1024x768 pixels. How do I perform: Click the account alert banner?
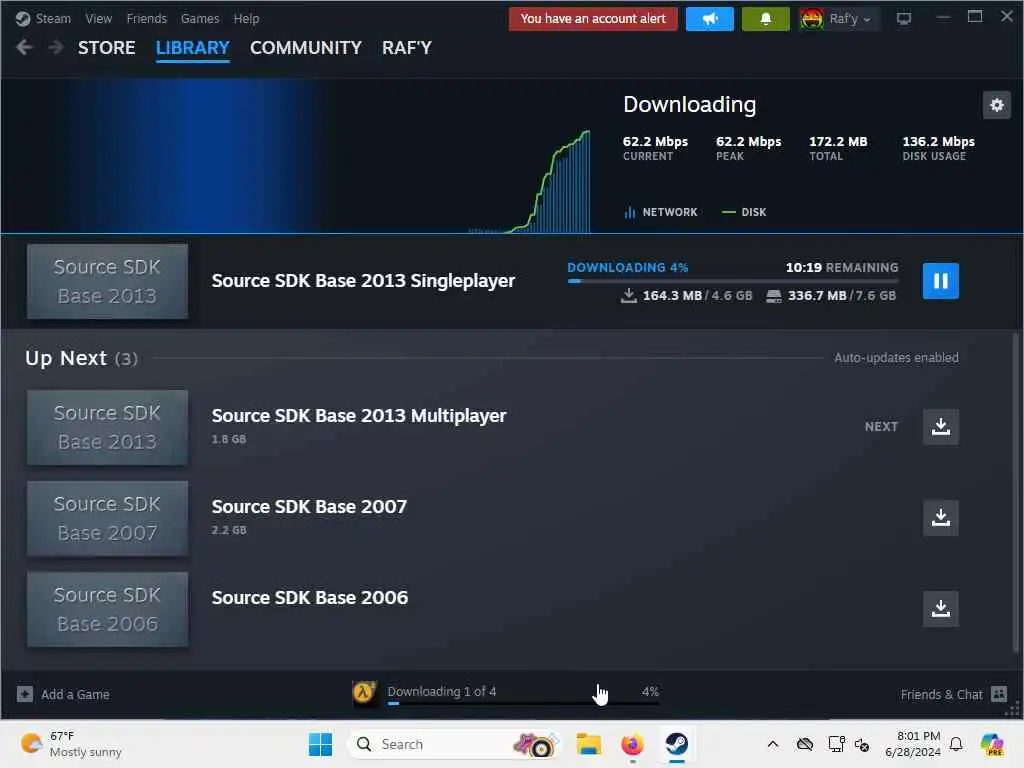coord(593,19)
